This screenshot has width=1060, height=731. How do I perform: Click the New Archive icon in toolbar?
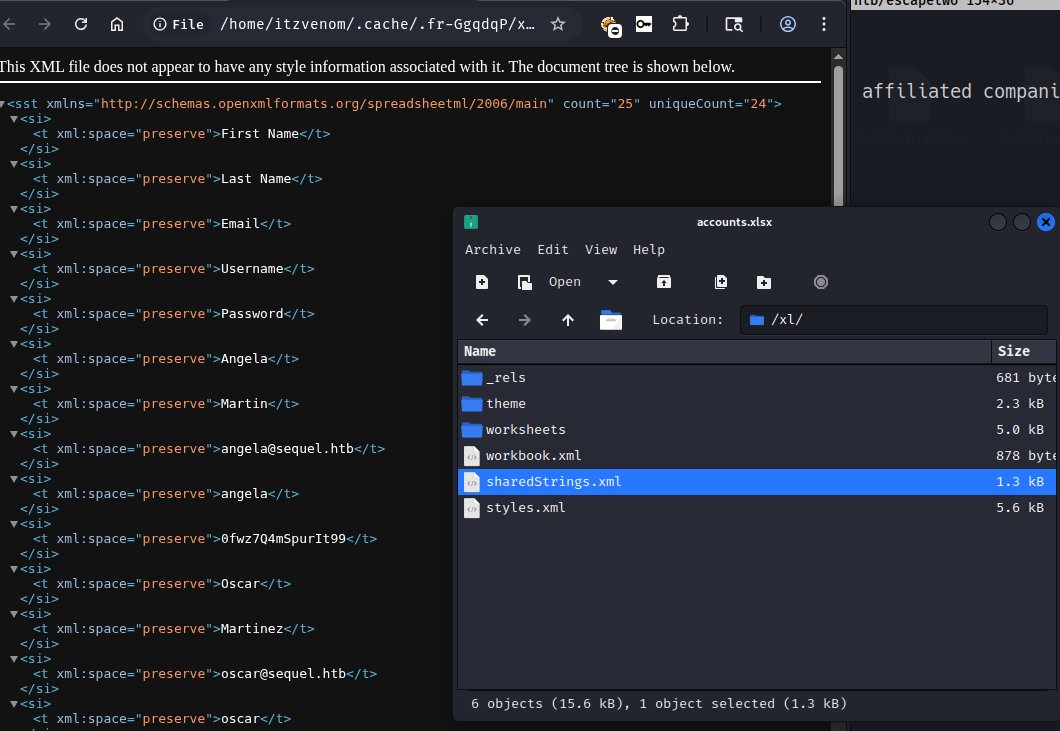click(482, 282)
